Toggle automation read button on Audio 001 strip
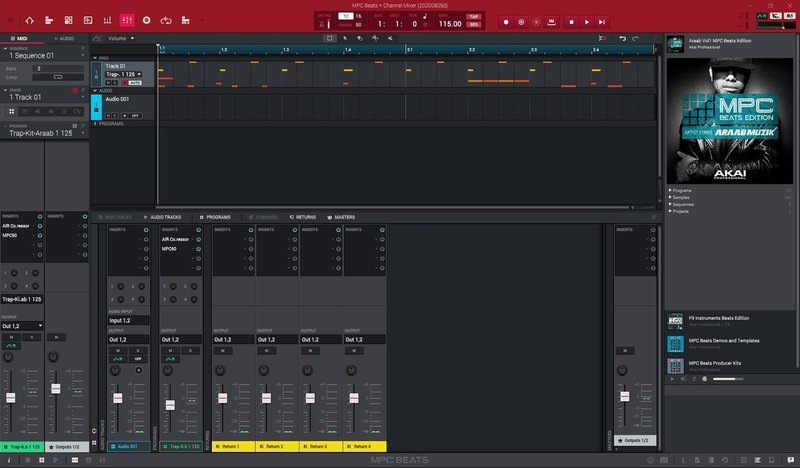 point(118,359)
